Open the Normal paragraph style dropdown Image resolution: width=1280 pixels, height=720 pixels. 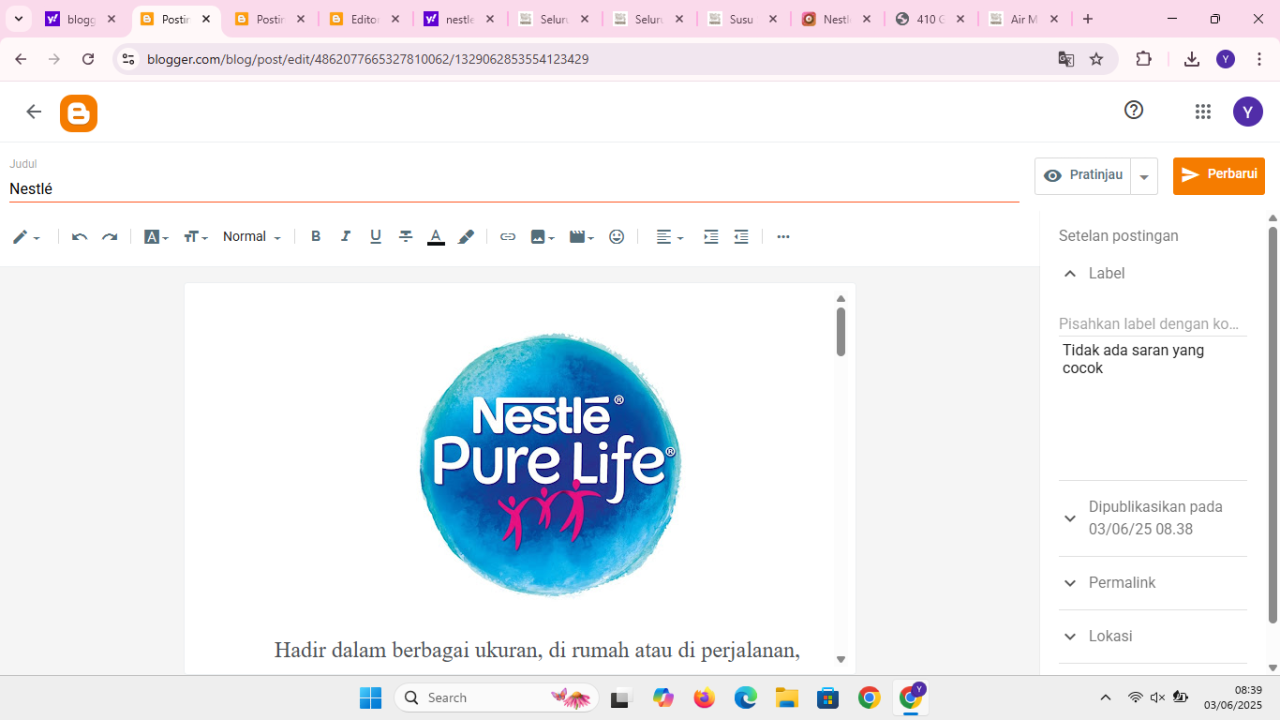pyautogui.click(x=252, y=237)
